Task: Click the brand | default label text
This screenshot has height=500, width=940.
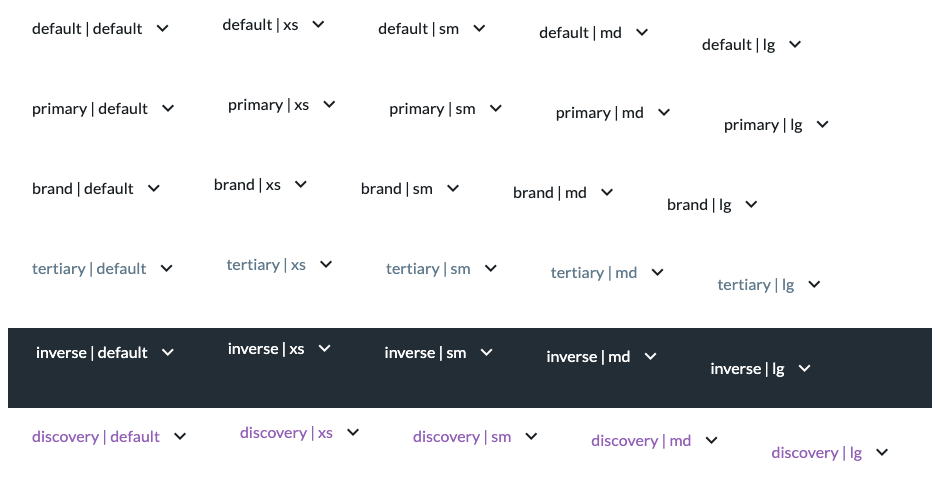Action: point(82,189)
